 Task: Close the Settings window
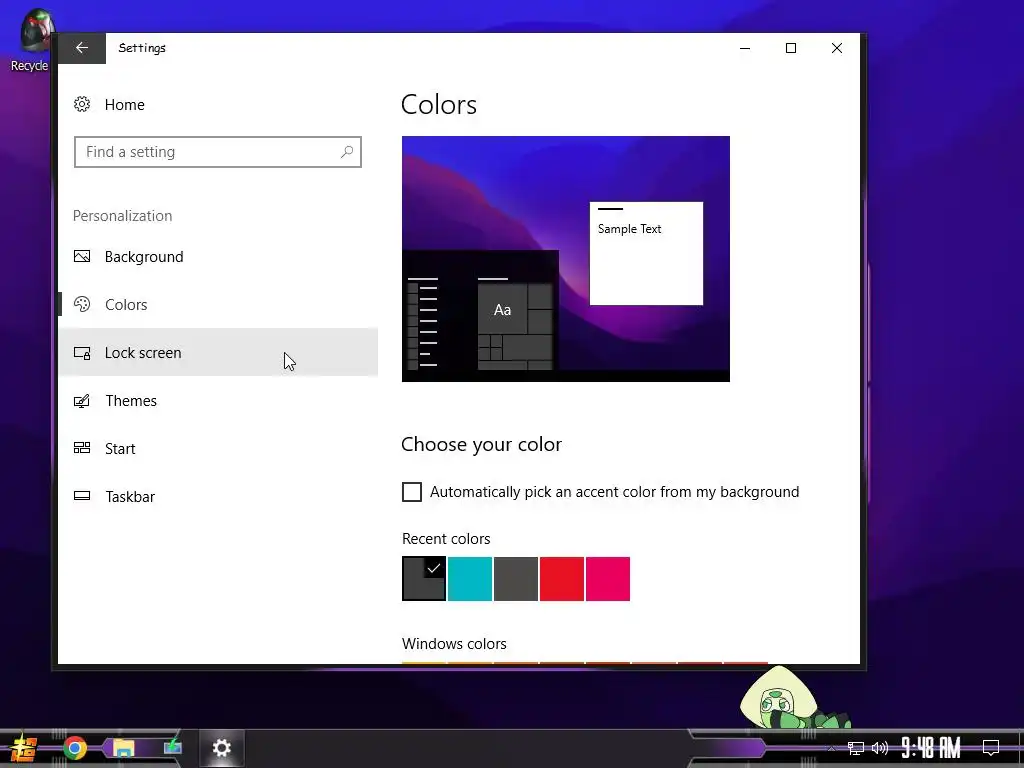(x=837, y=48)
